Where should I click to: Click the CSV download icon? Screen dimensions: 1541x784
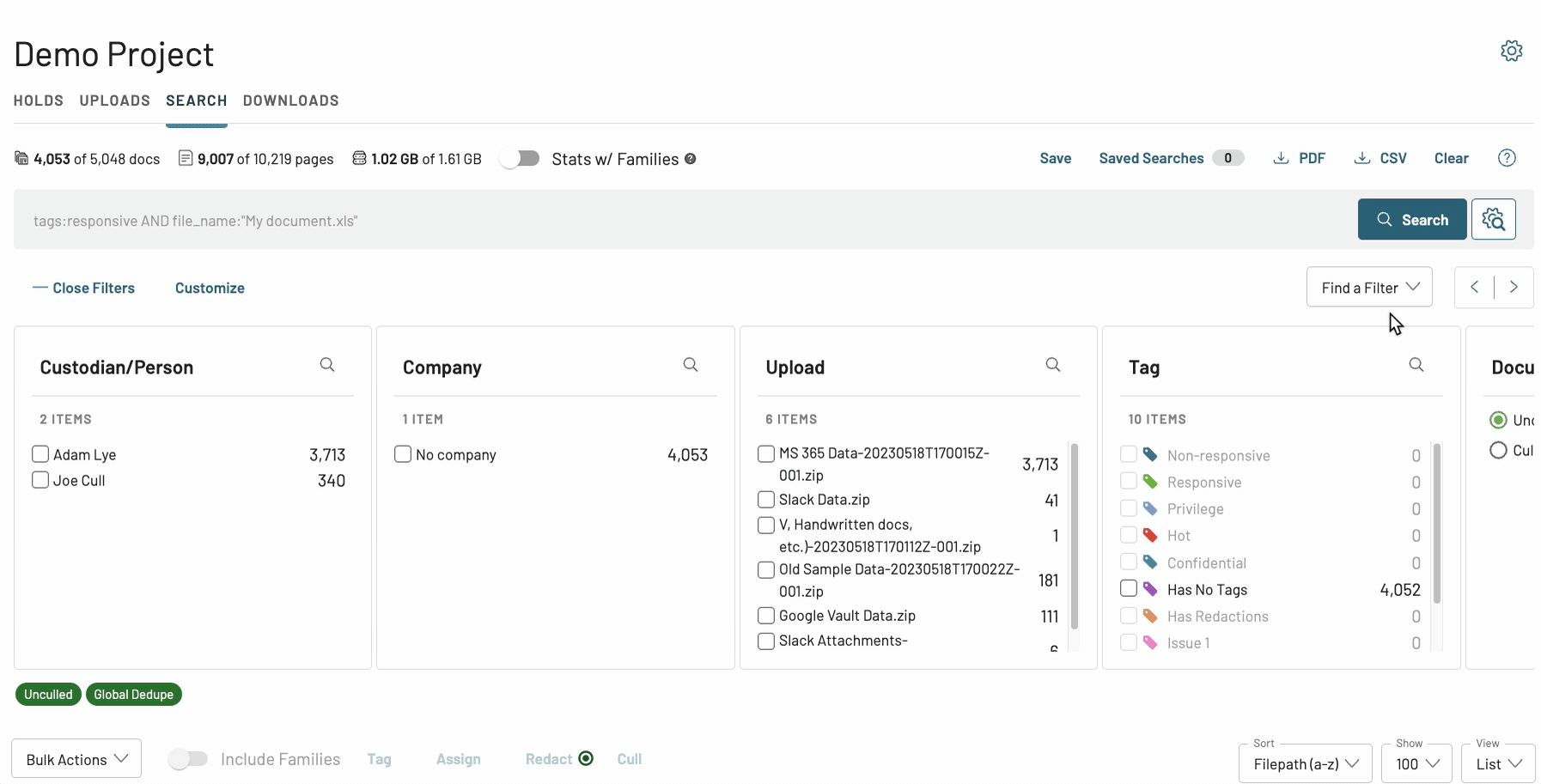[x=1362, y=158]
